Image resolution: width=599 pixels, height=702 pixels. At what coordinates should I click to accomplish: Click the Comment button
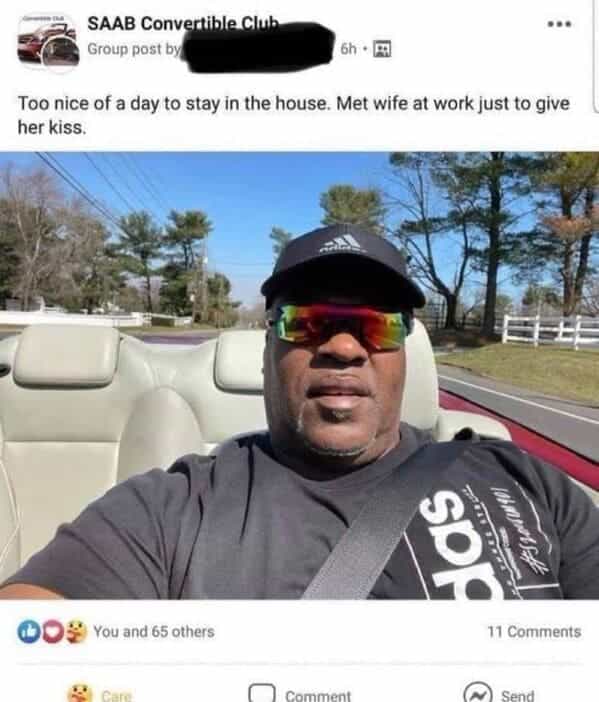300,694
